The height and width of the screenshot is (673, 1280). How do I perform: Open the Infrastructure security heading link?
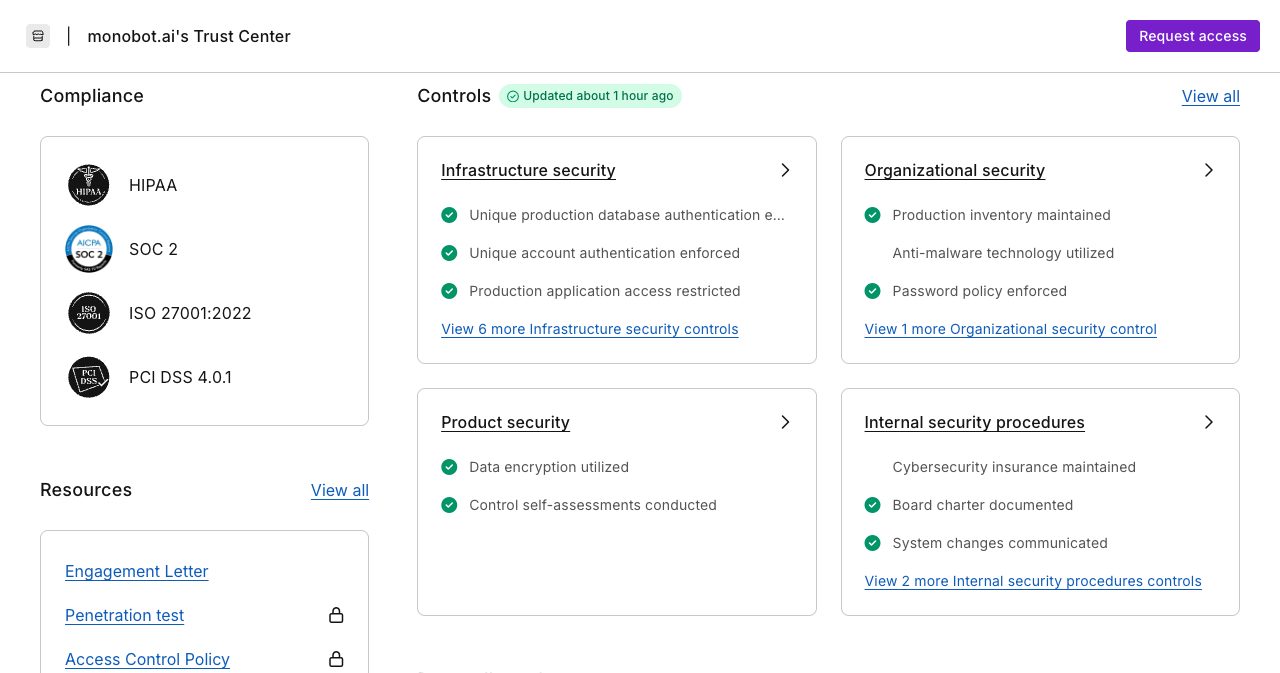click(528, 170)
